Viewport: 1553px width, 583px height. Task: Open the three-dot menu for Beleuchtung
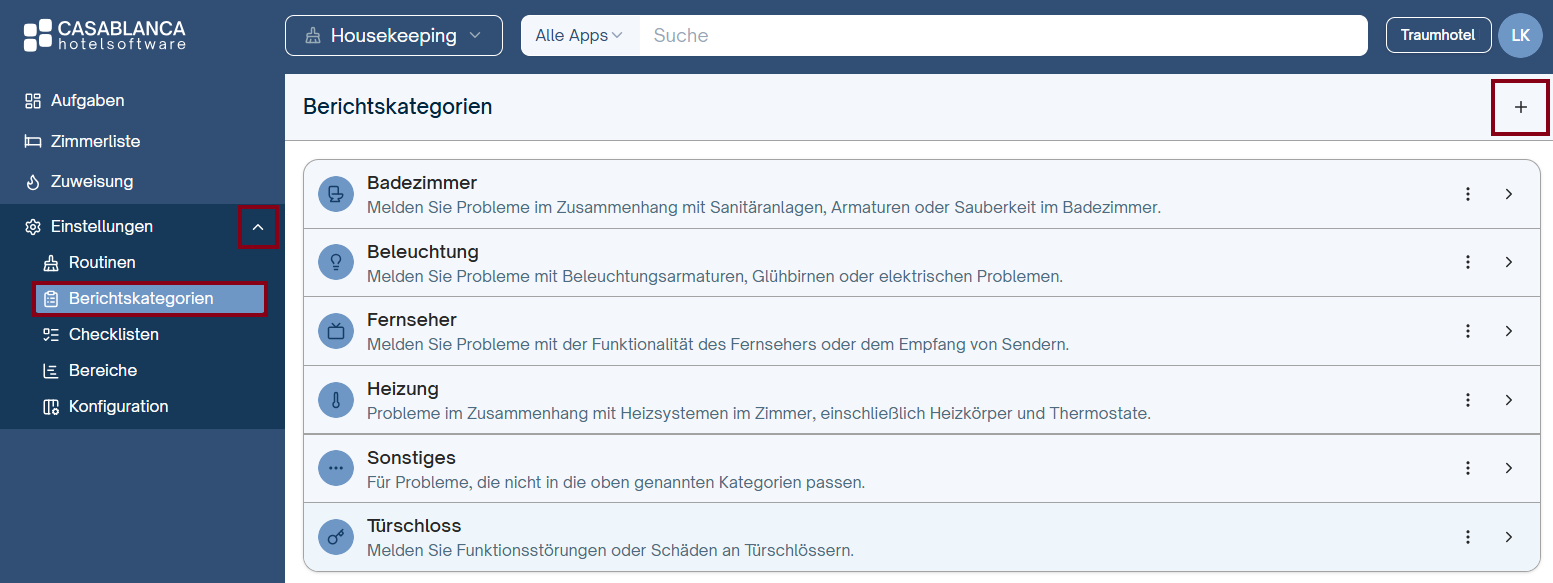pyautogui.click(x=1468, y=262)
